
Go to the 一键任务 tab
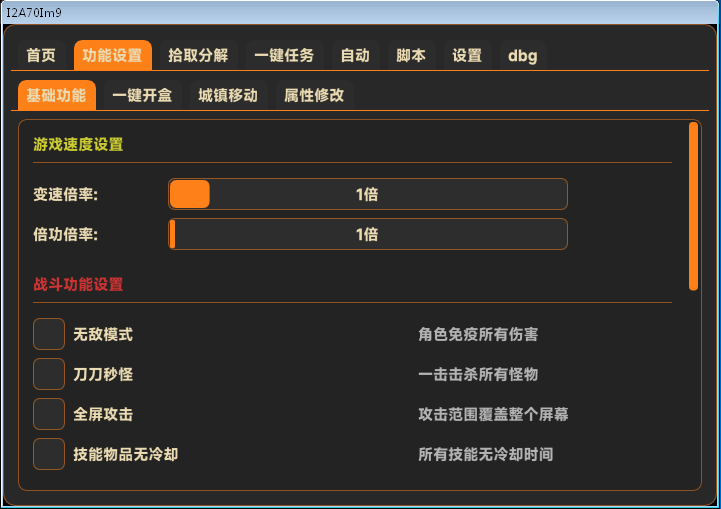click(x=284, y=55)
